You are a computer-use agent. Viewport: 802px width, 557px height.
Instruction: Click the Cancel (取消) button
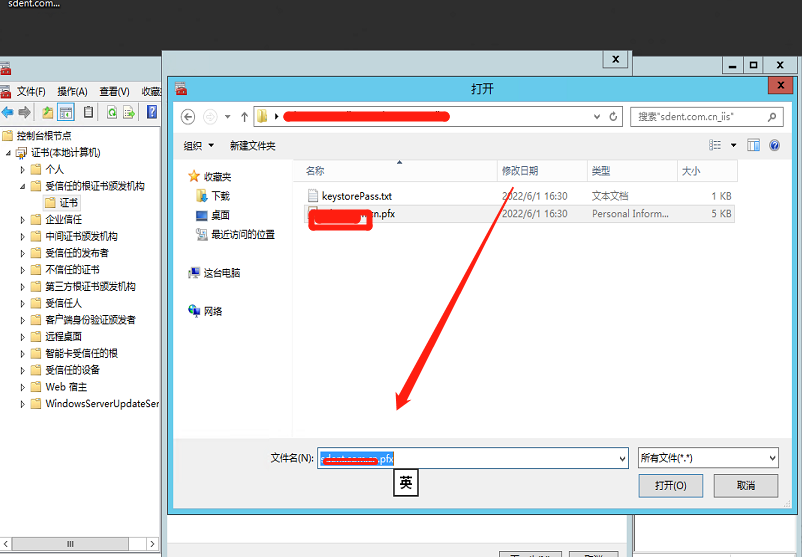tap(744, 485)
